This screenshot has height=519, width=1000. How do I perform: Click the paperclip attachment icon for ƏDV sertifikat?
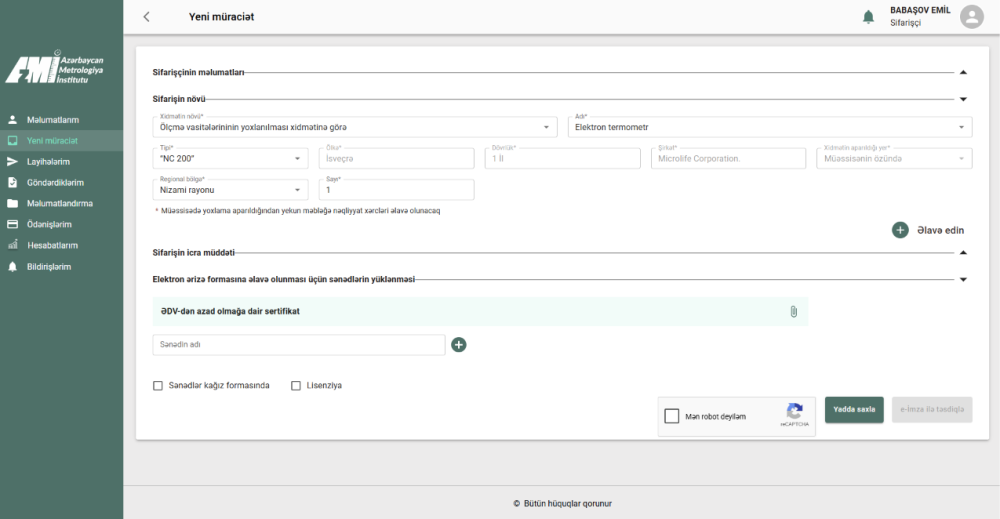[x=793, y=312]
